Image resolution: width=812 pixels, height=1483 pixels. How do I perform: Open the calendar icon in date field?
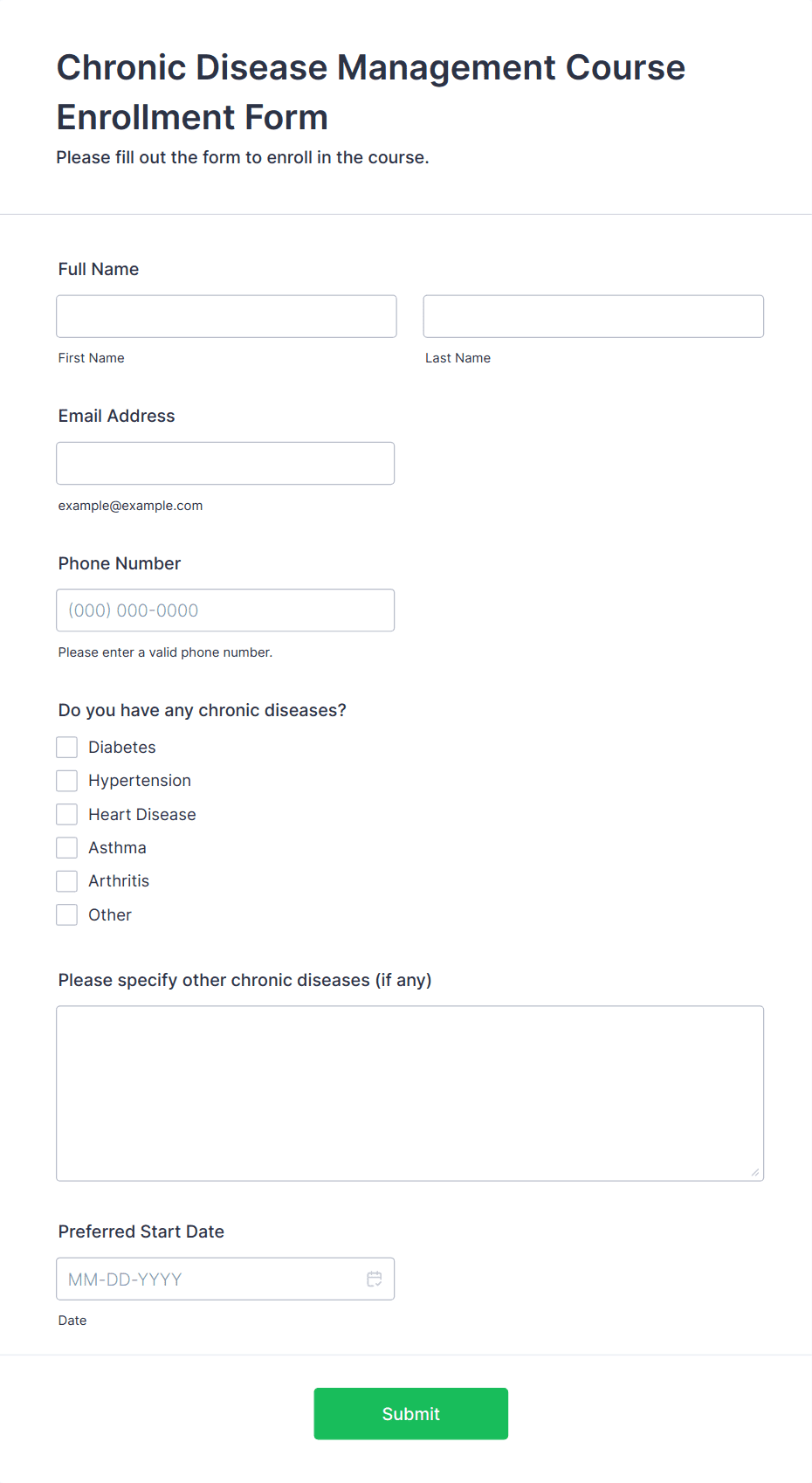click(374, 1279)
